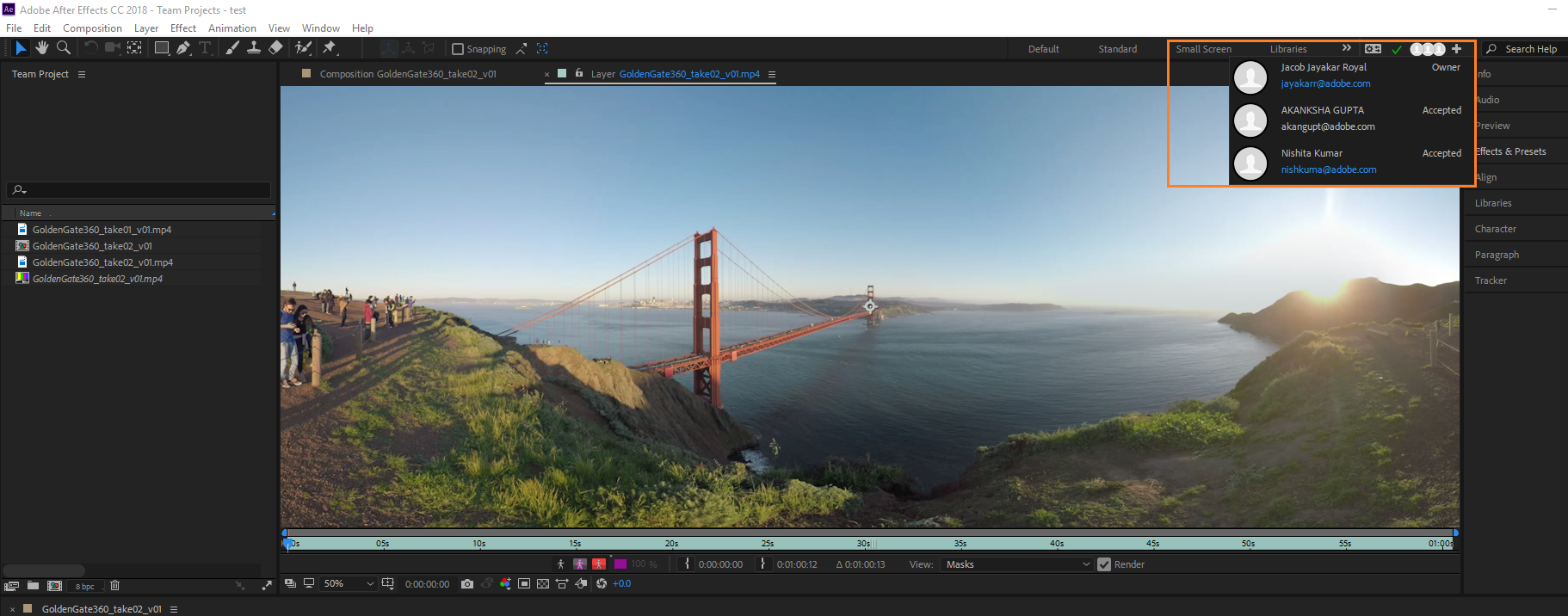The image size is (1568, 616).
Task: Create a new folder in Team Project panel
Action: pyautogui.click(x=33, y=586)
